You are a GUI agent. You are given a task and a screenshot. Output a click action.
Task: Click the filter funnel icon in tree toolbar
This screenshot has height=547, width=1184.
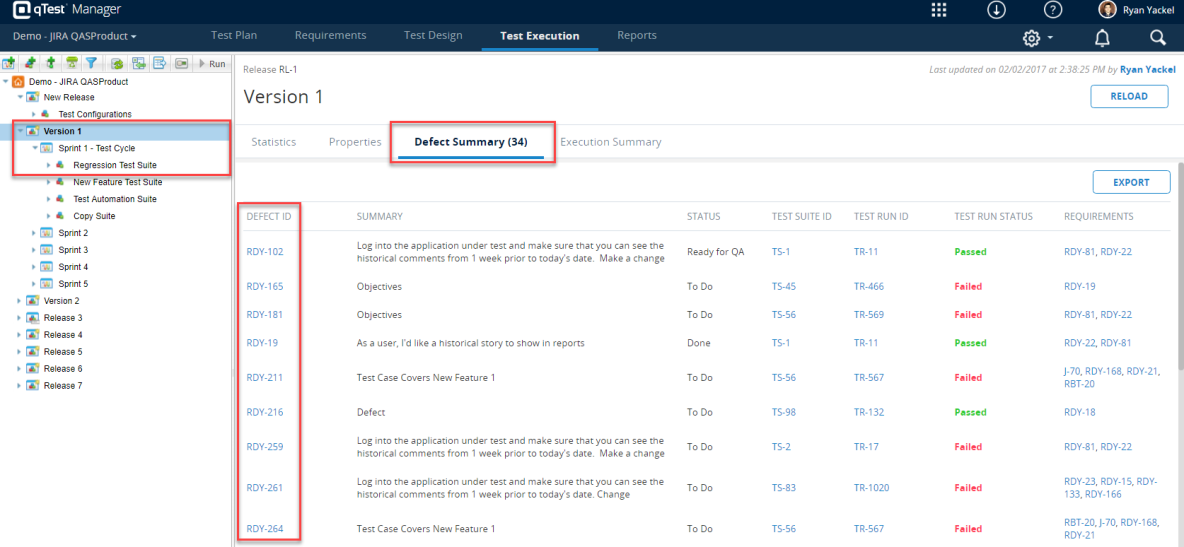point(91,64)
